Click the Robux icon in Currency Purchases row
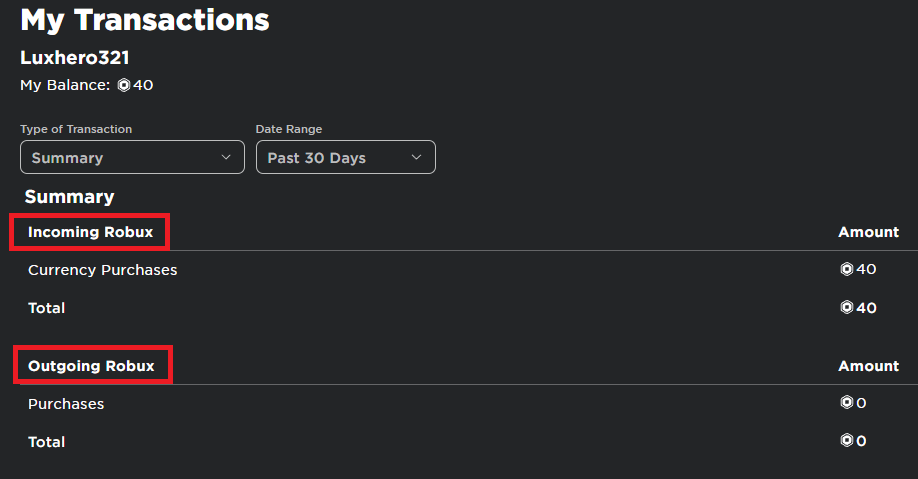Screen dimensions: 918x479 click(x=847, y=269)
